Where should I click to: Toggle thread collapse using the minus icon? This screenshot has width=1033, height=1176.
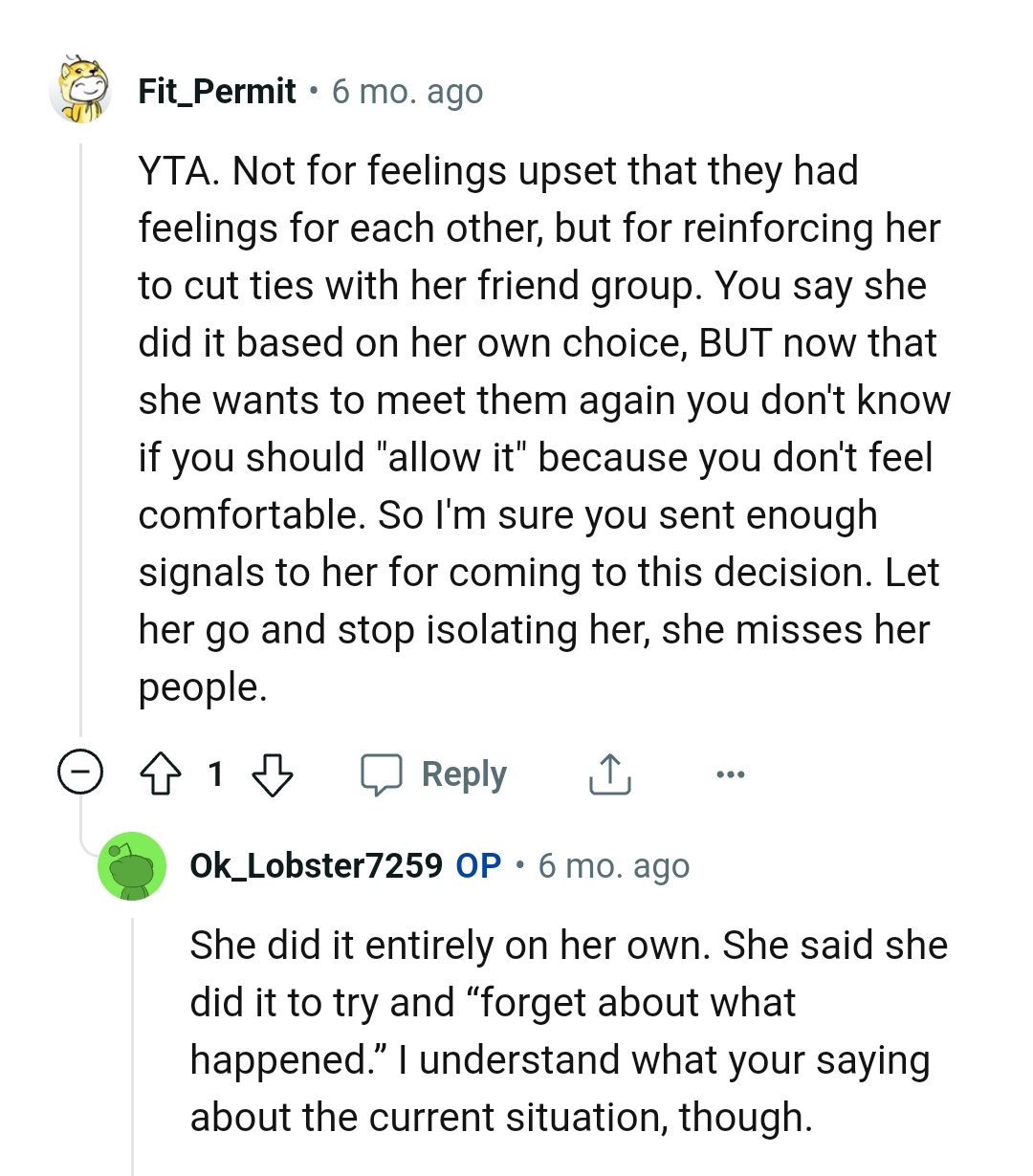tap(81, 774)
